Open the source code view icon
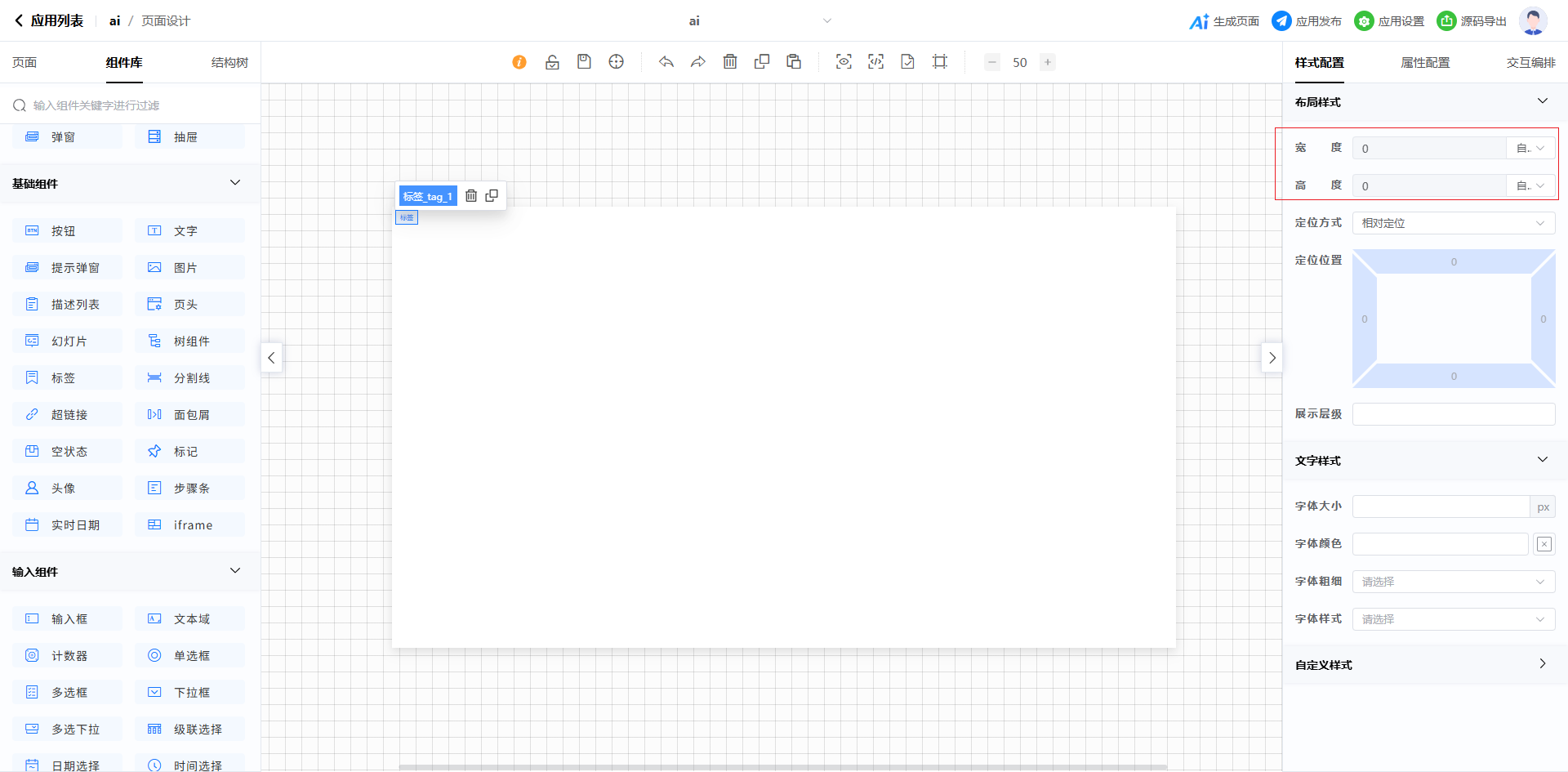This screenshot has width=1568, height=772. point(875,62)
